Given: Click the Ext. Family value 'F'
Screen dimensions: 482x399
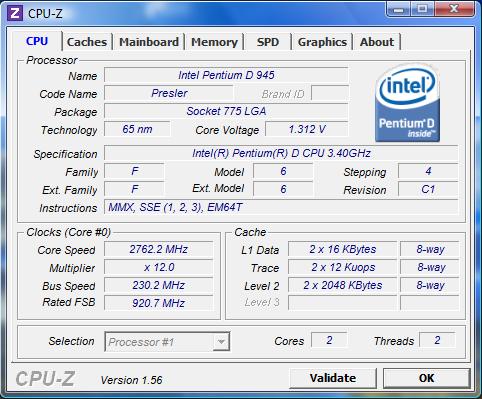Looking at the screenshot, I should (134, 189).
